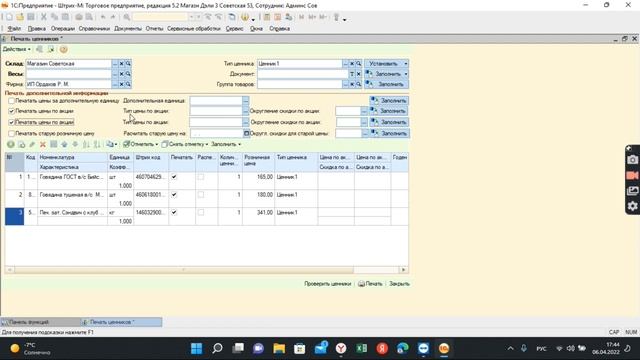Viewport: 640px width, 360px height.
Task: Expand the Заполнить arrow in the Документ row
Action: 406,74
